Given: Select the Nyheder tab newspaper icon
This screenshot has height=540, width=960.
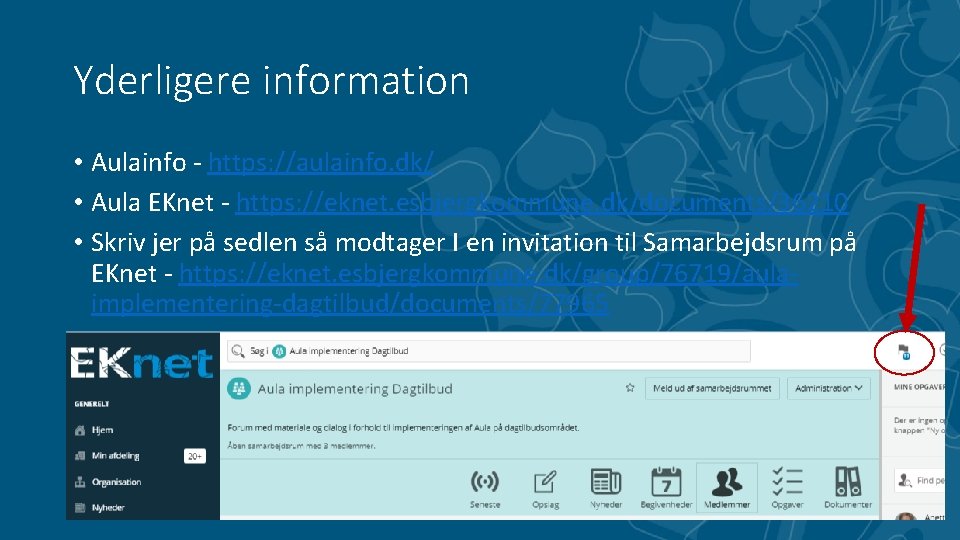Looking at the screenshot, I should [x=606, y=481].
